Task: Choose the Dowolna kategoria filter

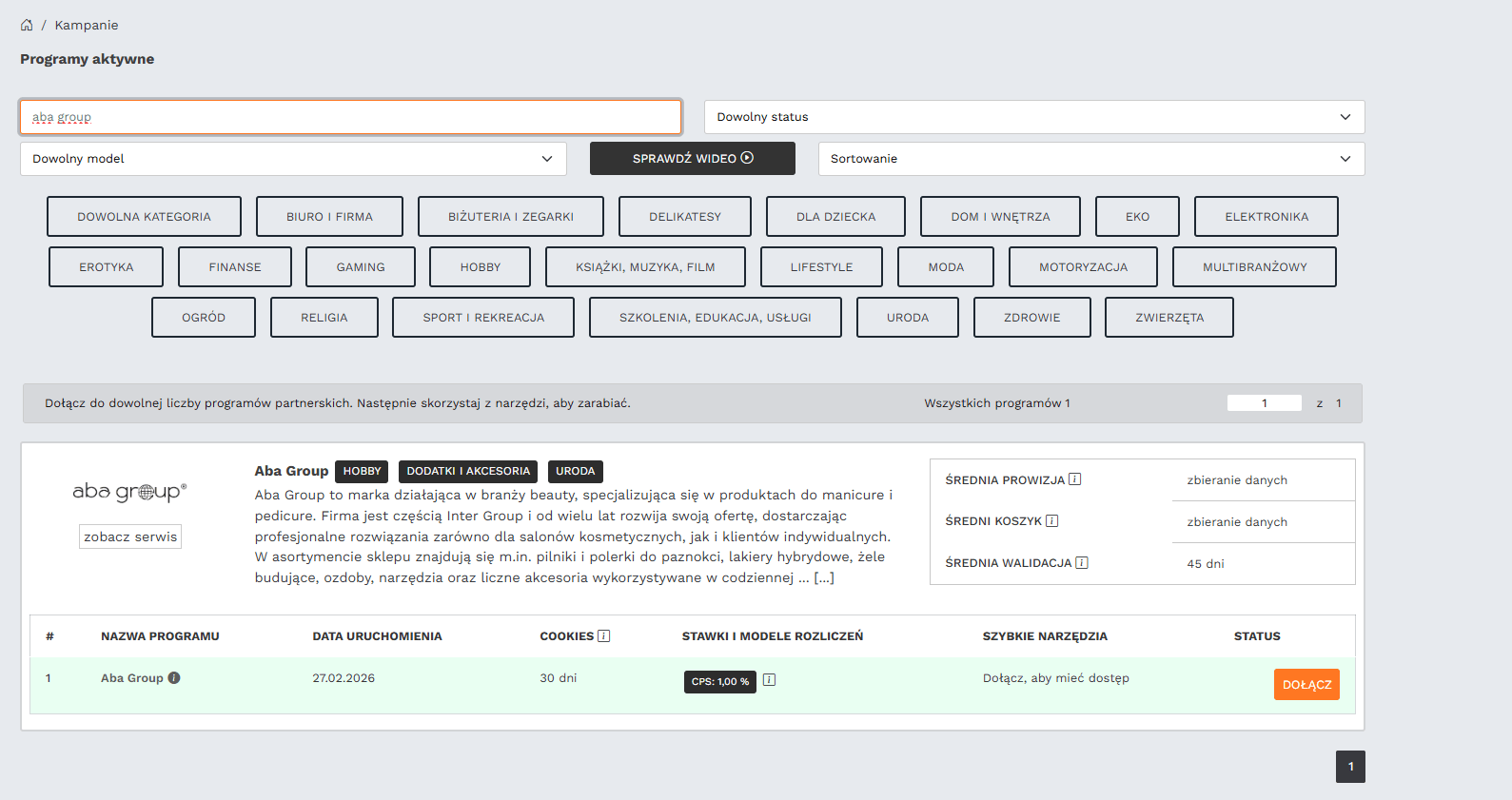Action: (144, 217)
